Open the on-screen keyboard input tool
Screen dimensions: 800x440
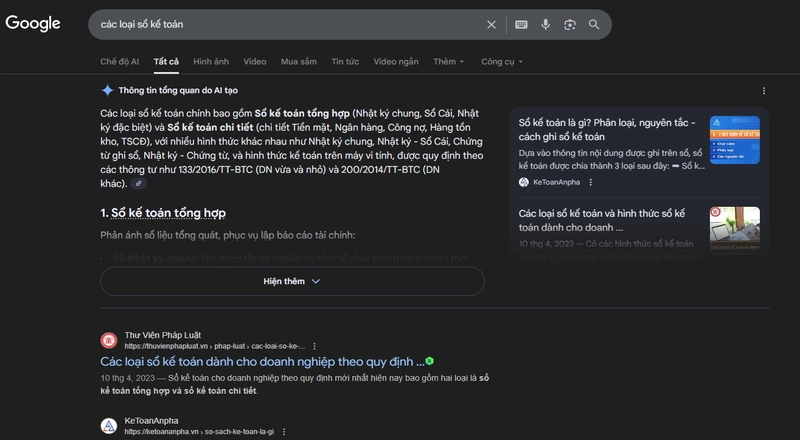(x=521, y=25)
